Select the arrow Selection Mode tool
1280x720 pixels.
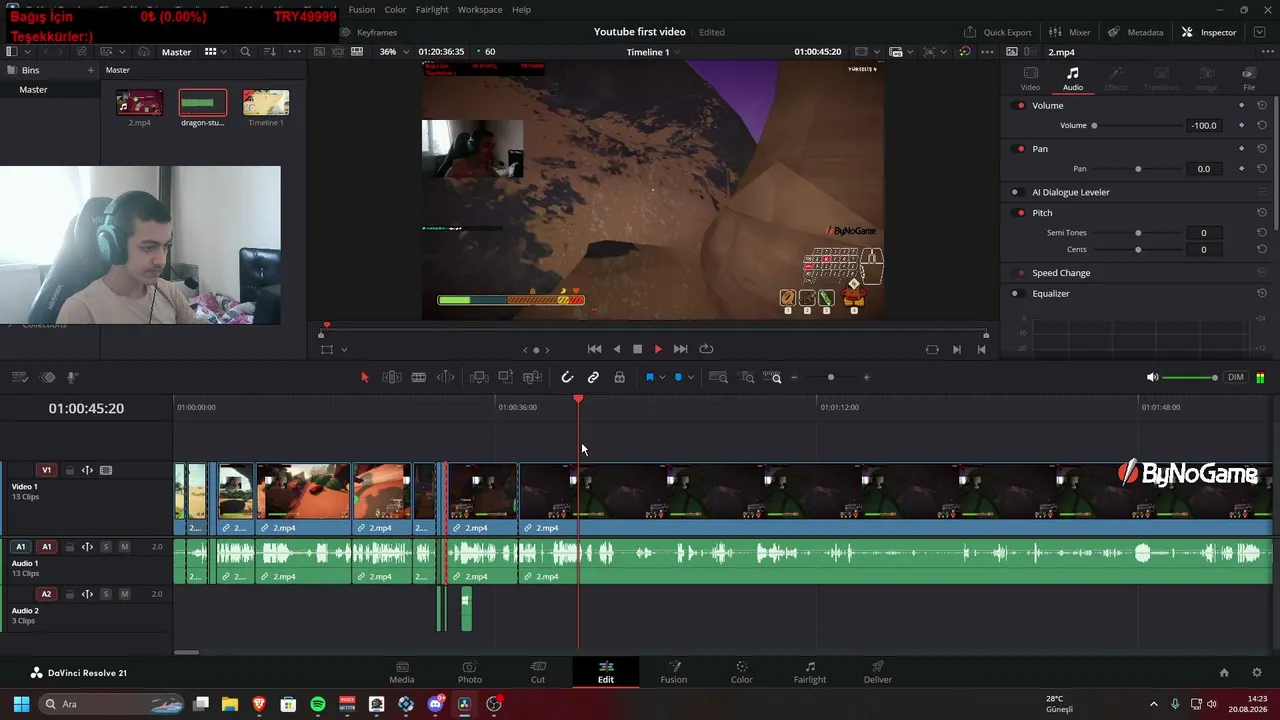pos(364,377)
